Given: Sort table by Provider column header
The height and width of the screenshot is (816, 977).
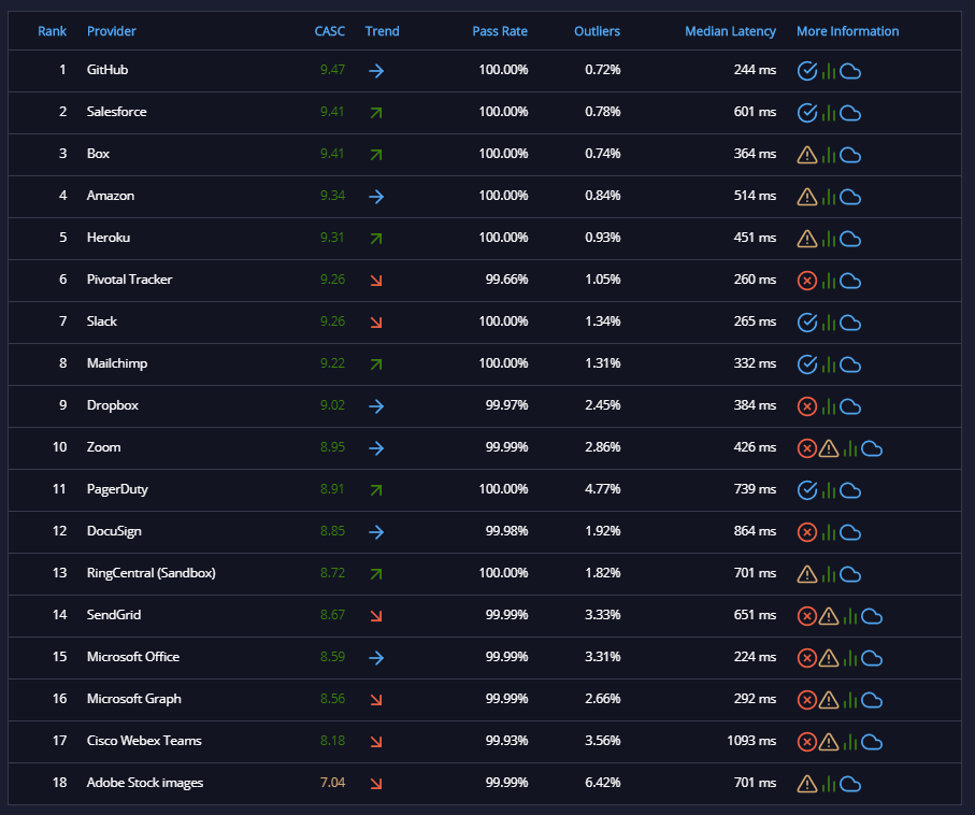Looking at the screenshot, I should click(x=111, y=31).
